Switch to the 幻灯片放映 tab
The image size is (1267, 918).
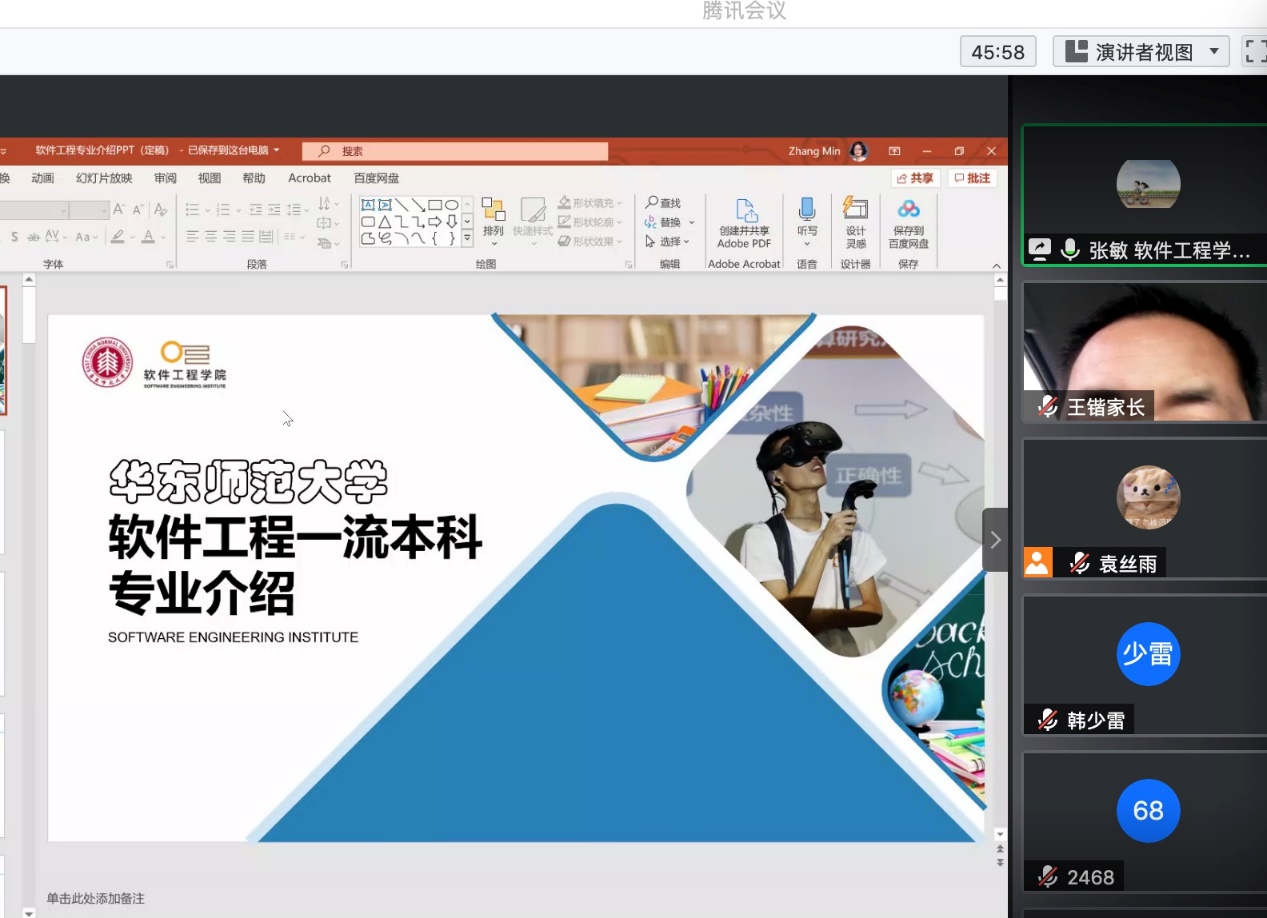104,178
